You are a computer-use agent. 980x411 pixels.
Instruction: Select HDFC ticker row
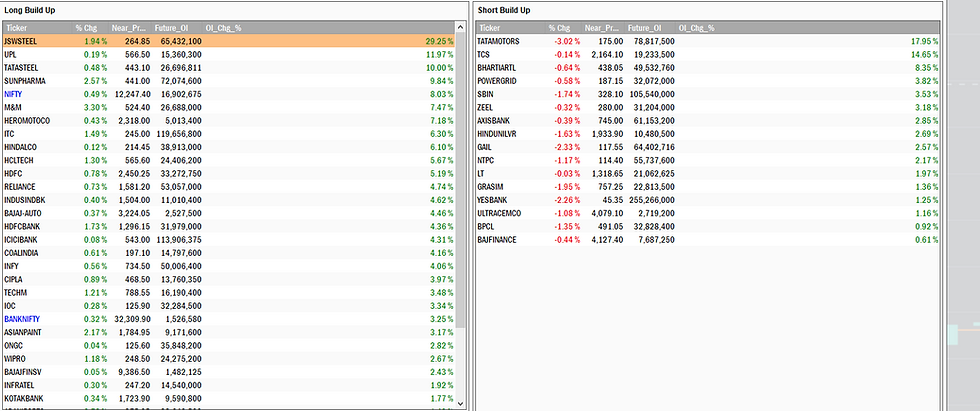(229, 173)
